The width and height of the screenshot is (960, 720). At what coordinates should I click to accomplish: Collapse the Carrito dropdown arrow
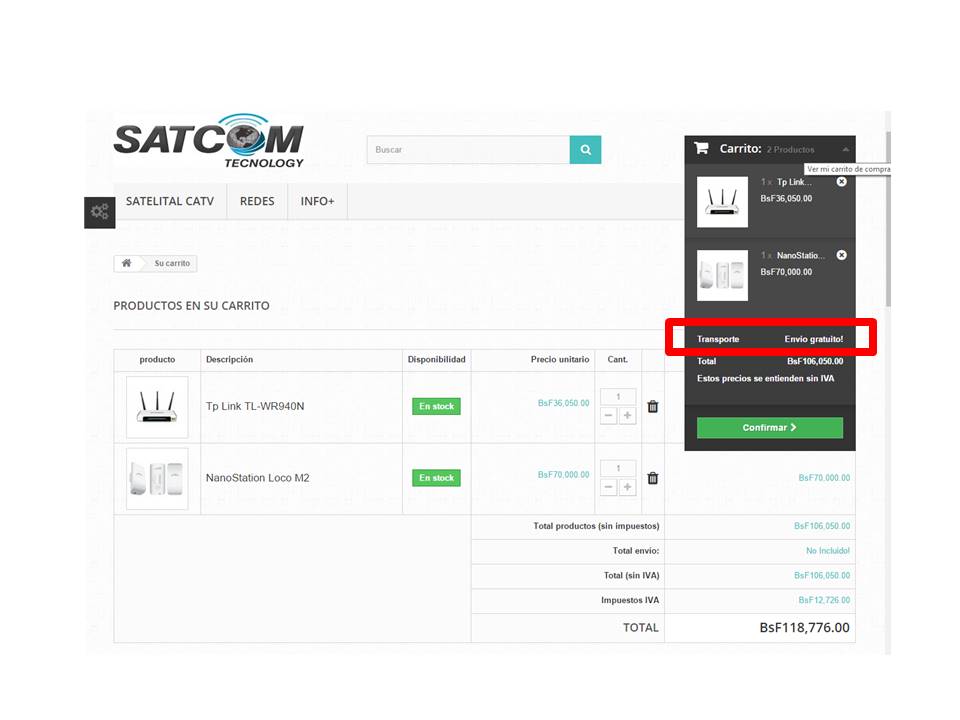tap(846, 149)
